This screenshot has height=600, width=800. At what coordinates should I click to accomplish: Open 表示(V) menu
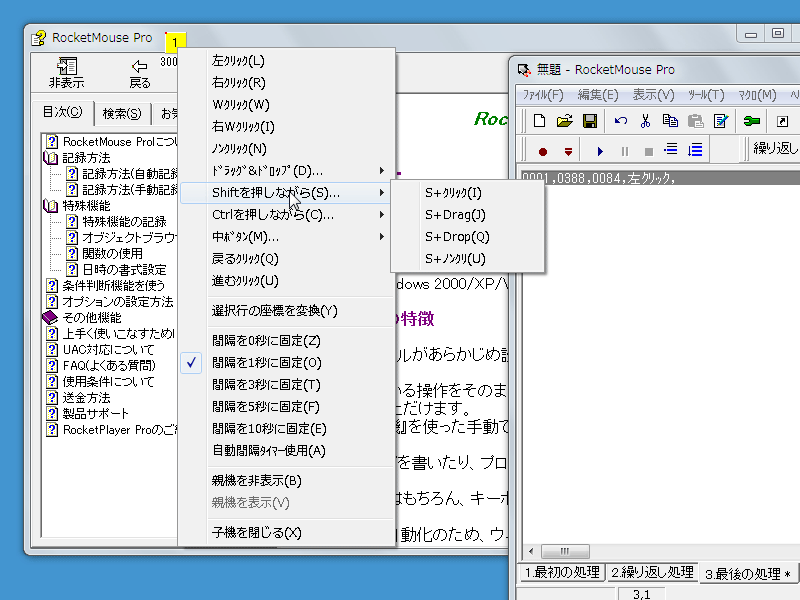point(654,95)
